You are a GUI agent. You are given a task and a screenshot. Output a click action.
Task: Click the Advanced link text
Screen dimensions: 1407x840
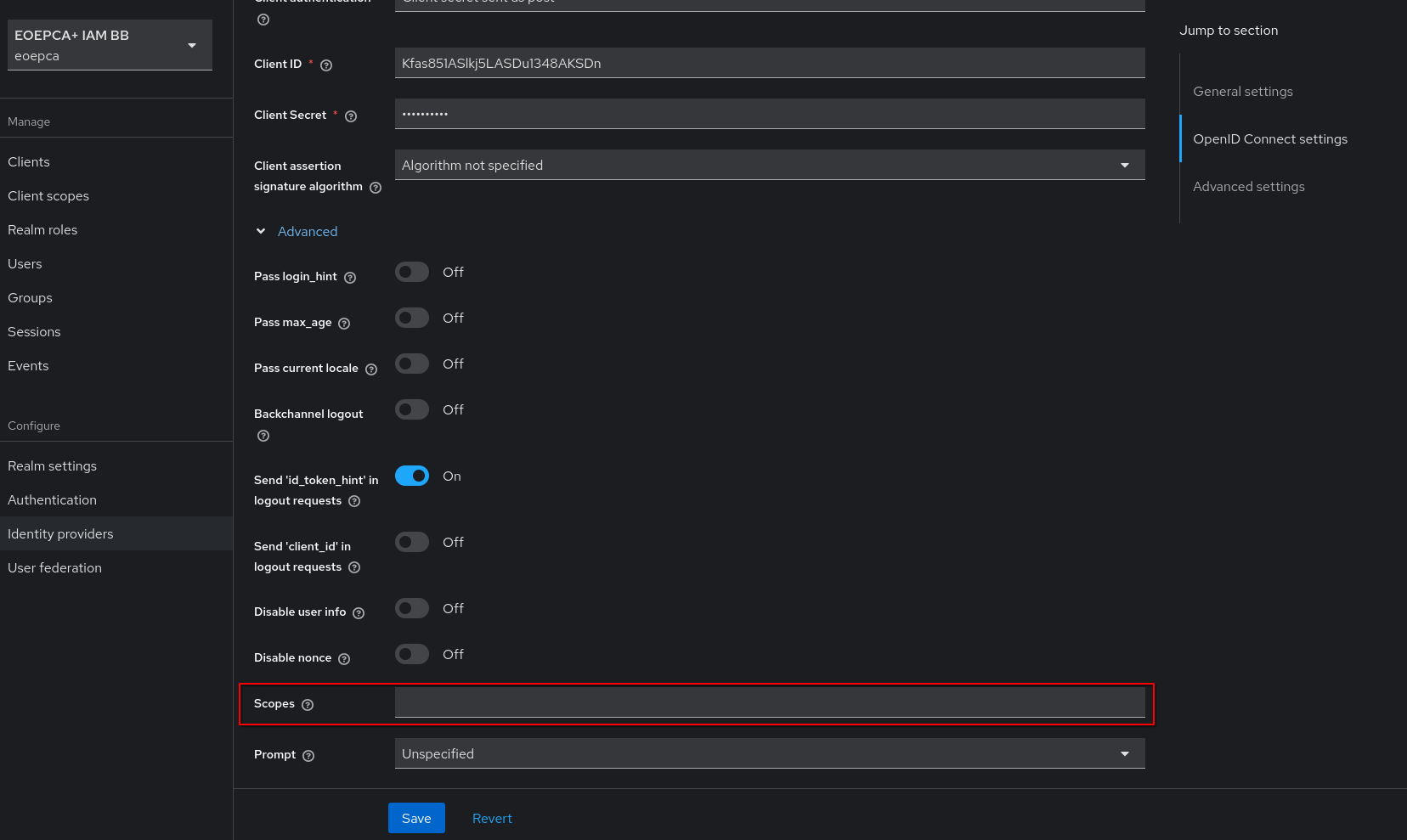(308, 231)
